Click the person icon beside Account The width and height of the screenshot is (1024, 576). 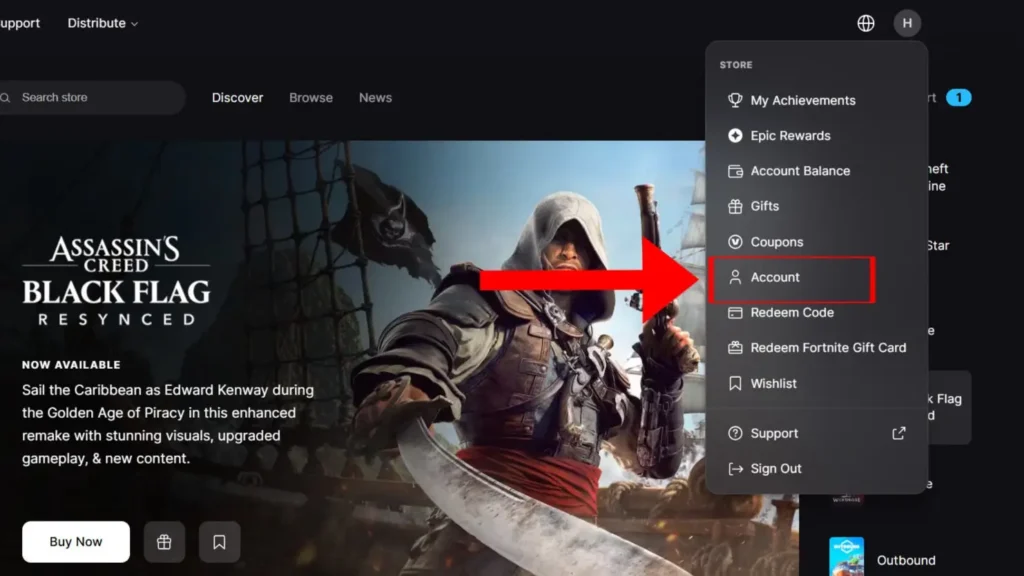pos(735,277)
